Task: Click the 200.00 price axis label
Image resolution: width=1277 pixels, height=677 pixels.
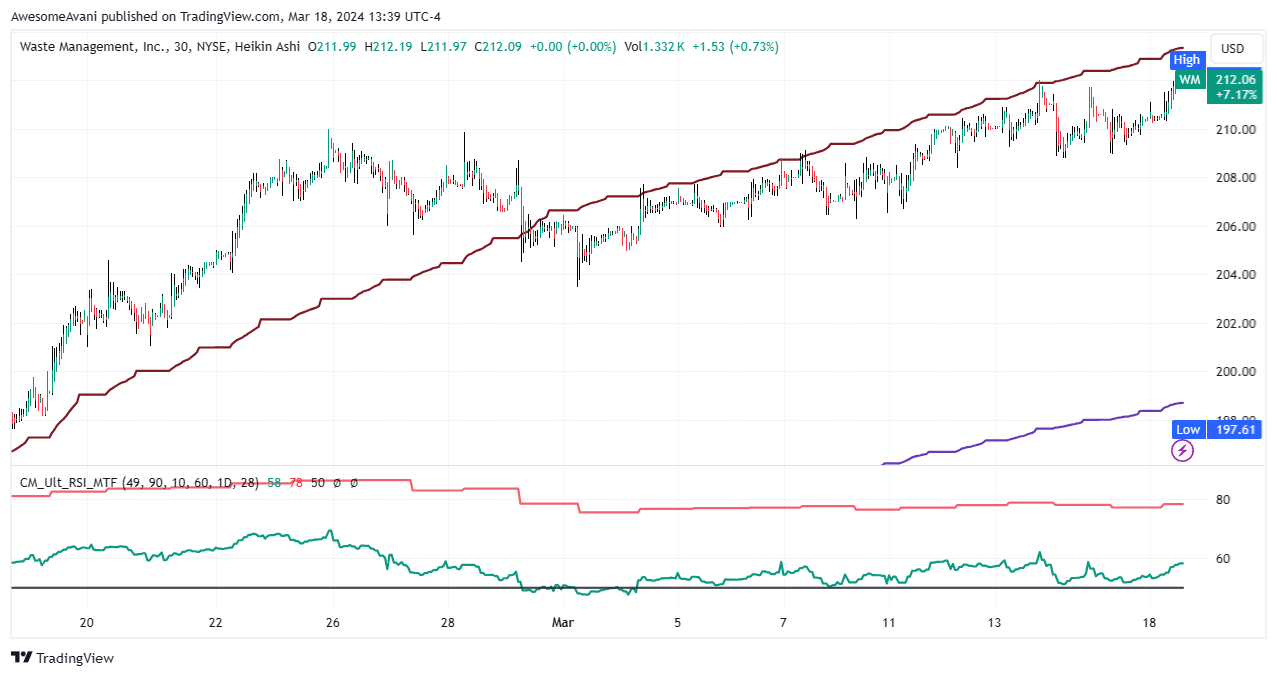Action: (1236, 371)
